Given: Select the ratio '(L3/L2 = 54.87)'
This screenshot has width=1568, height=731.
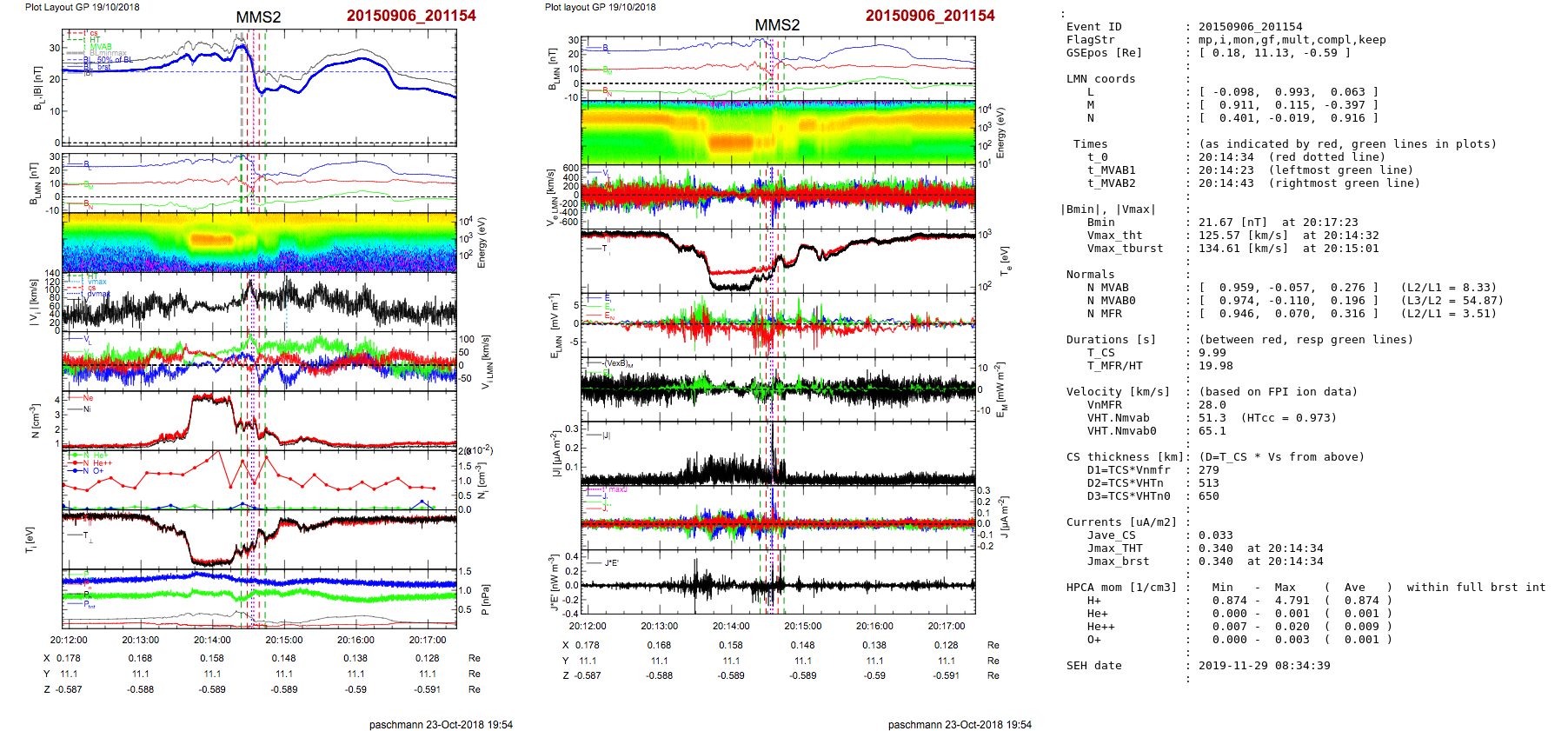Looking at the screenshot, I should click(1452, 301).
